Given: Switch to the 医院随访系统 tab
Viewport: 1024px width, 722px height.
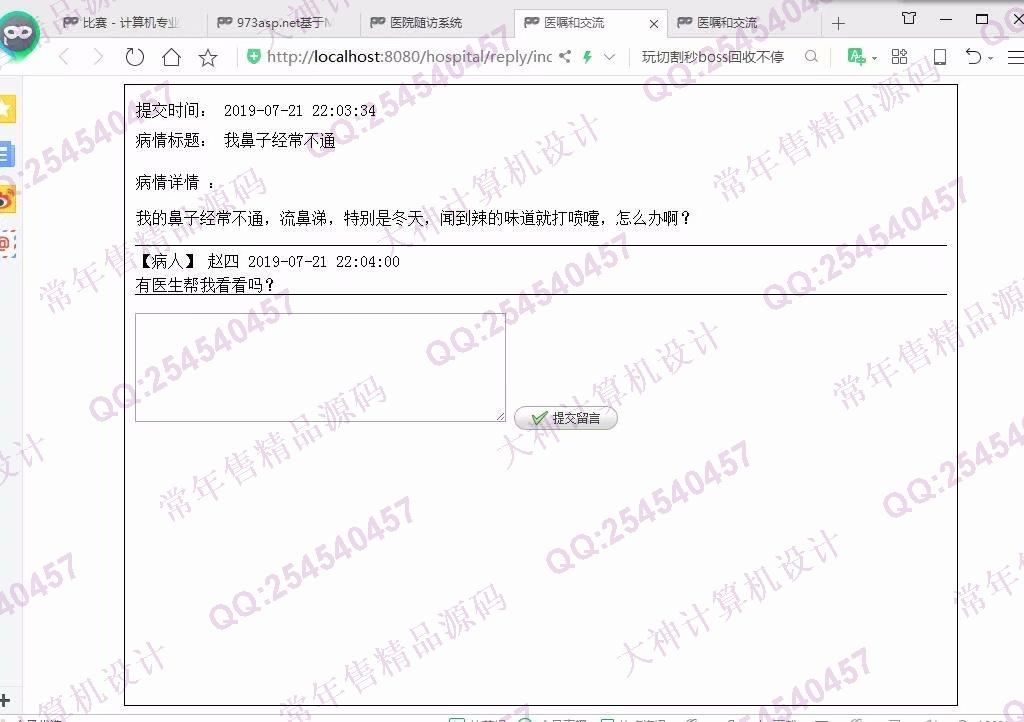Looking at the screenshot, I should click(434, 23).
